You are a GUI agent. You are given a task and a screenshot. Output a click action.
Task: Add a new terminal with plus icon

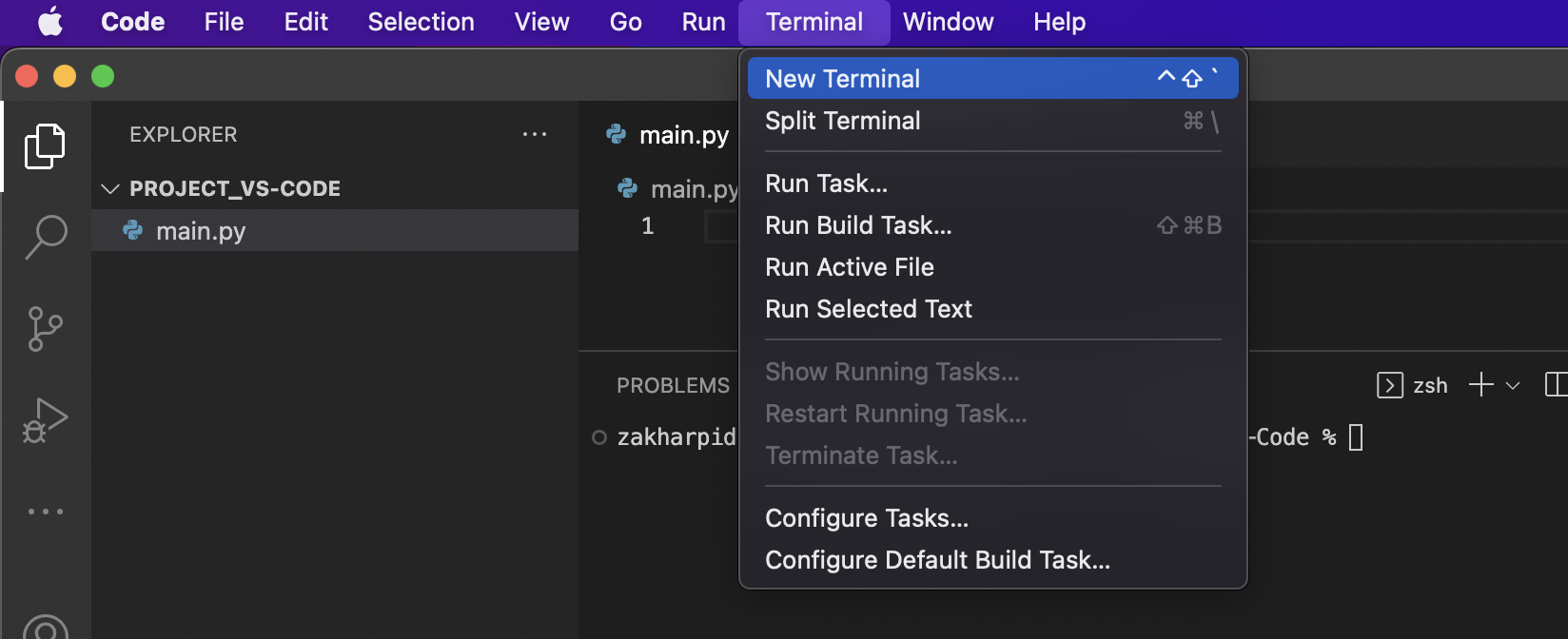click(x=1480, y=385)
